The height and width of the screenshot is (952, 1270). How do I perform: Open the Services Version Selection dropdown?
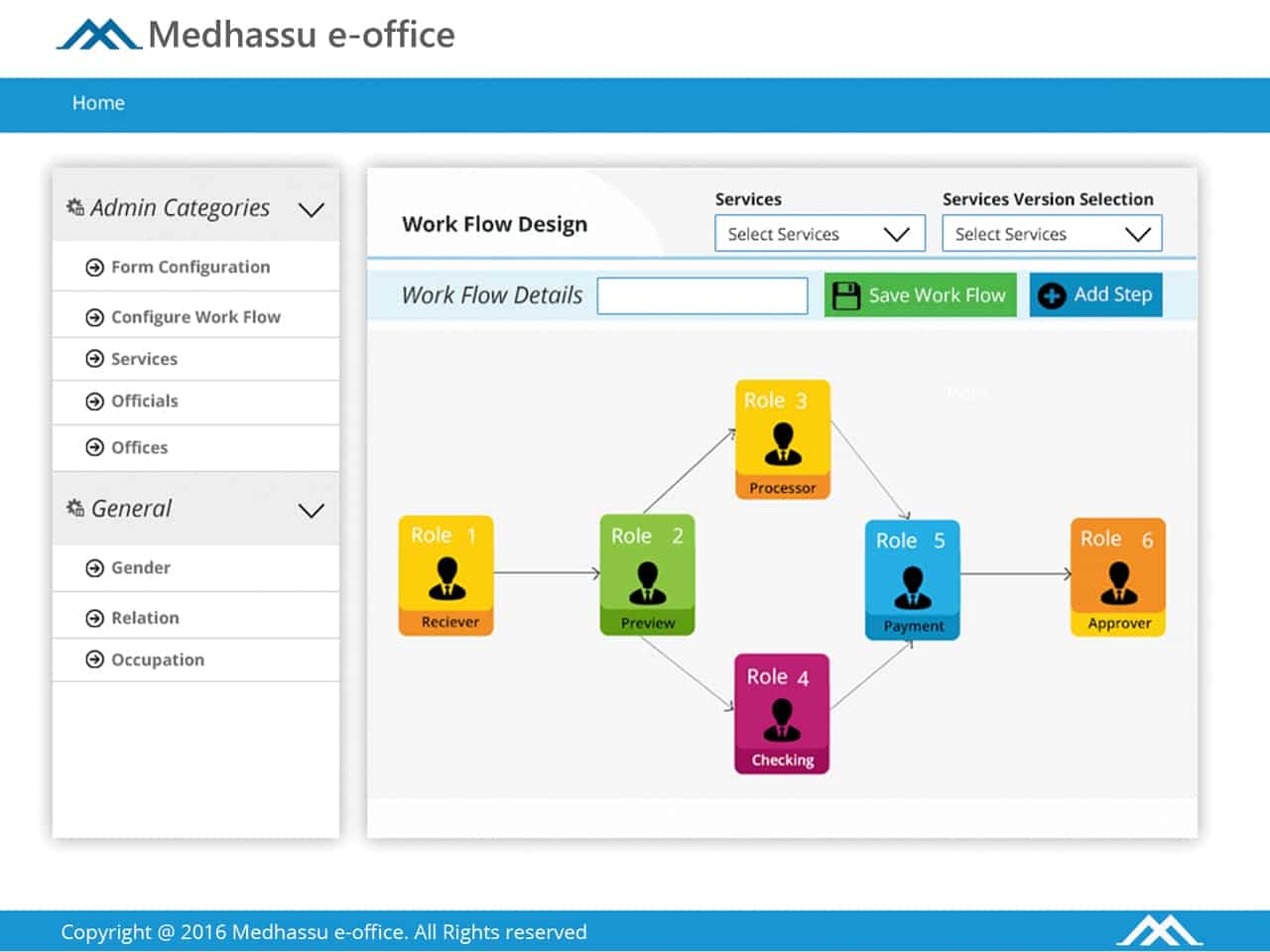pos(1051,234)
